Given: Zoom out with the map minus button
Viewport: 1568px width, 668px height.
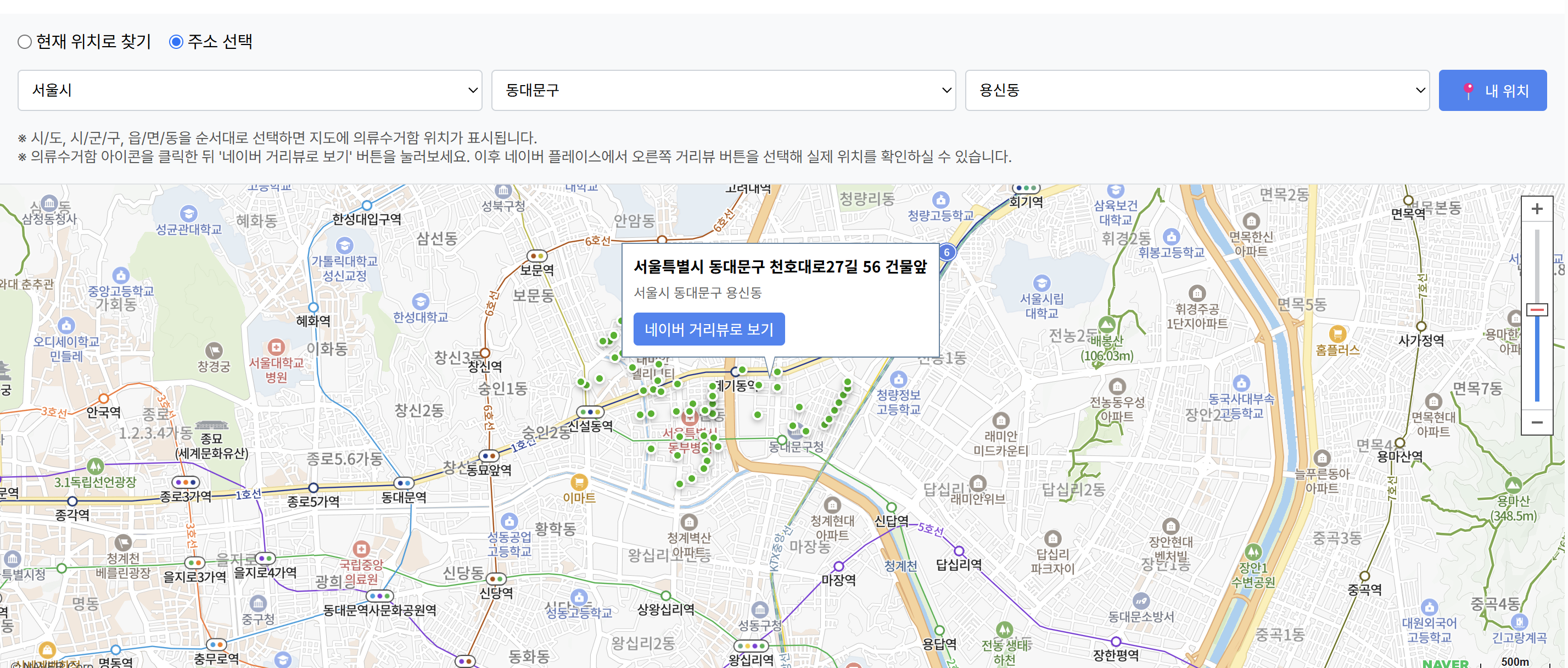Looking at the screenshot, I should click(x=1536, y=422).
